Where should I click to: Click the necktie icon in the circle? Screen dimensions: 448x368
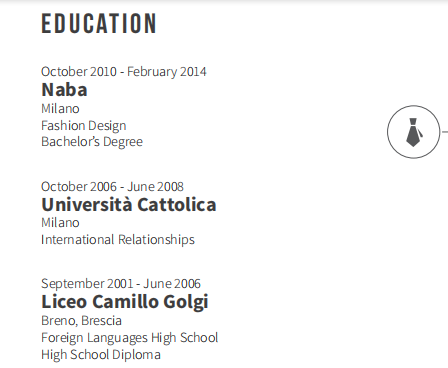413,132
